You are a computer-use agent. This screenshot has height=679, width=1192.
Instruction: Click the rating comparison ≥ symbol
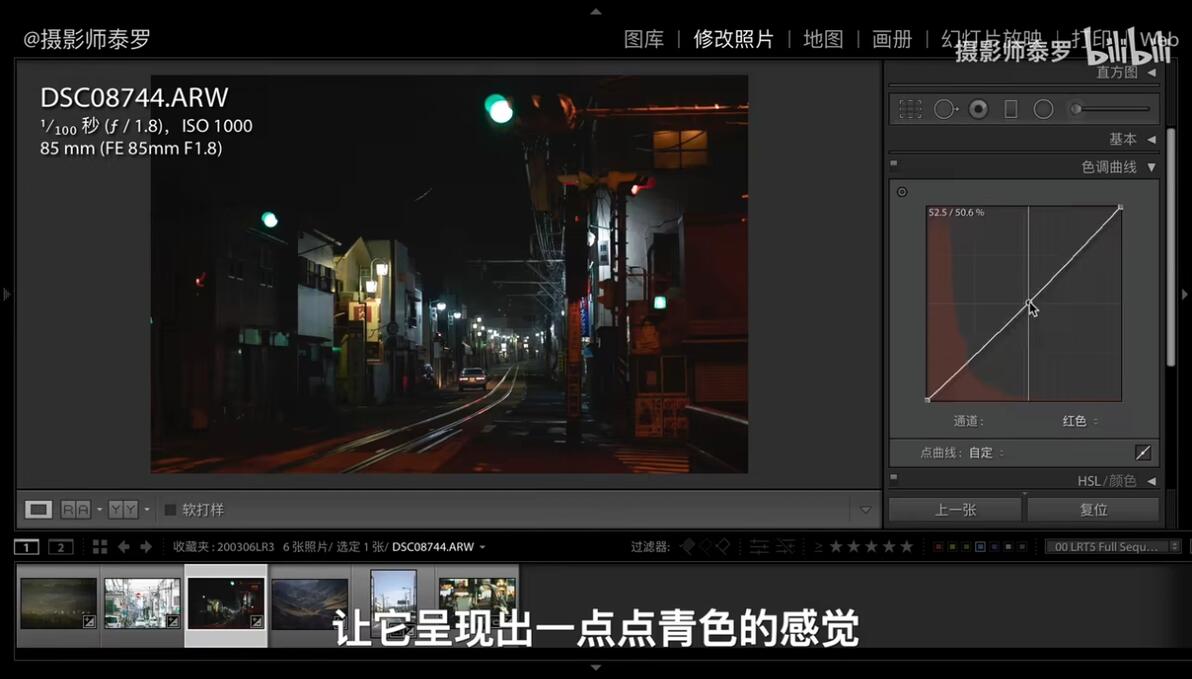pos(819,547)
